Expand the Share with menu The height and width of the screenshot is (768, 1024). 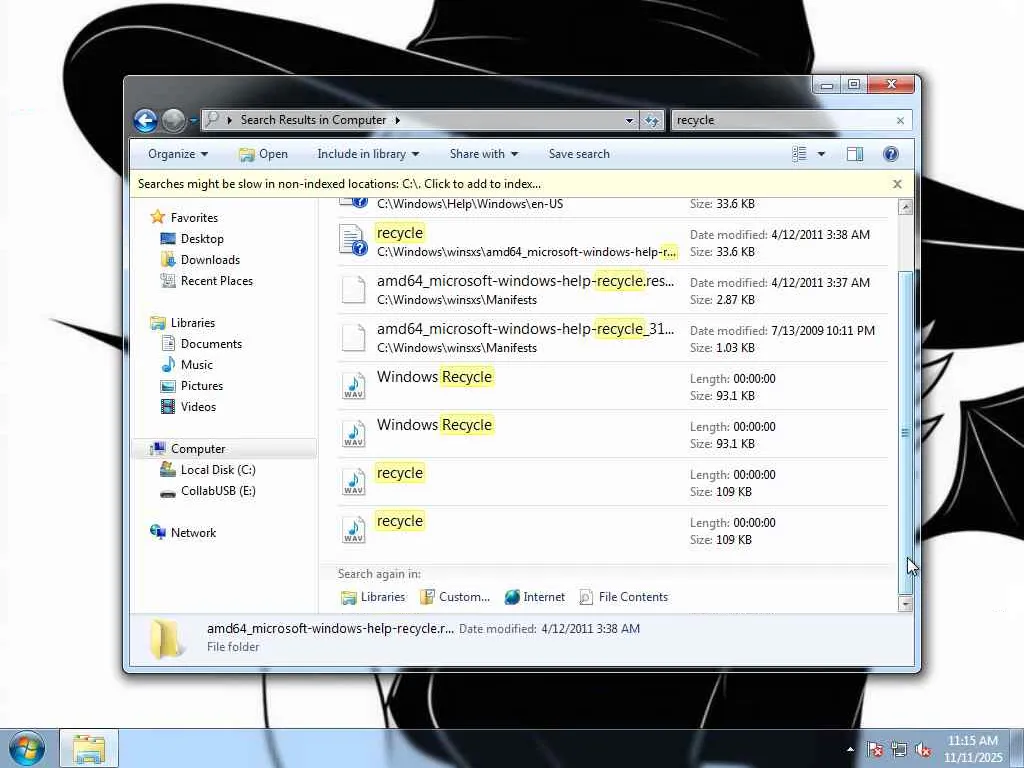(x=484, y=154)
